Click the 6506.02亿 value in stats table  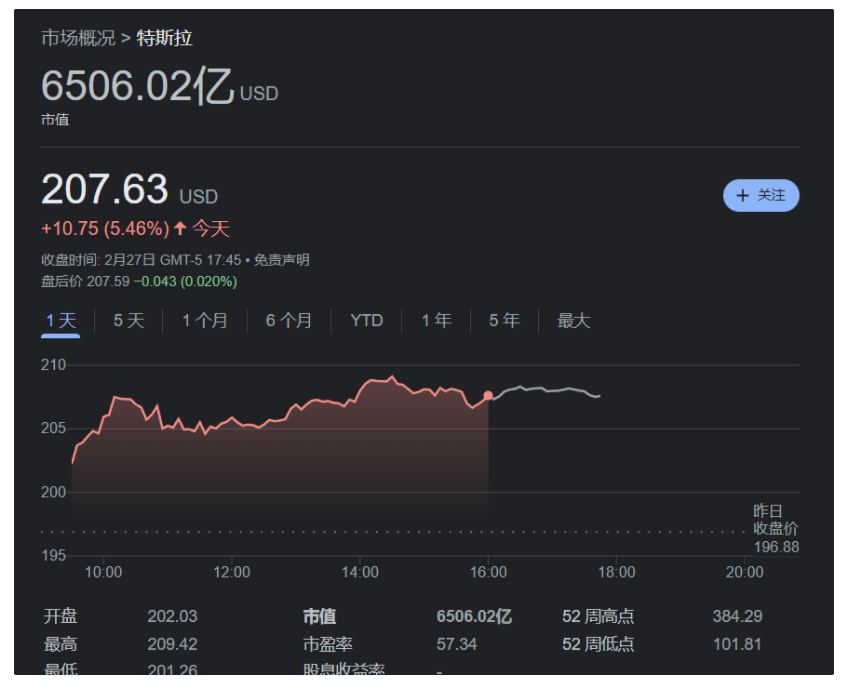(474, 616)
